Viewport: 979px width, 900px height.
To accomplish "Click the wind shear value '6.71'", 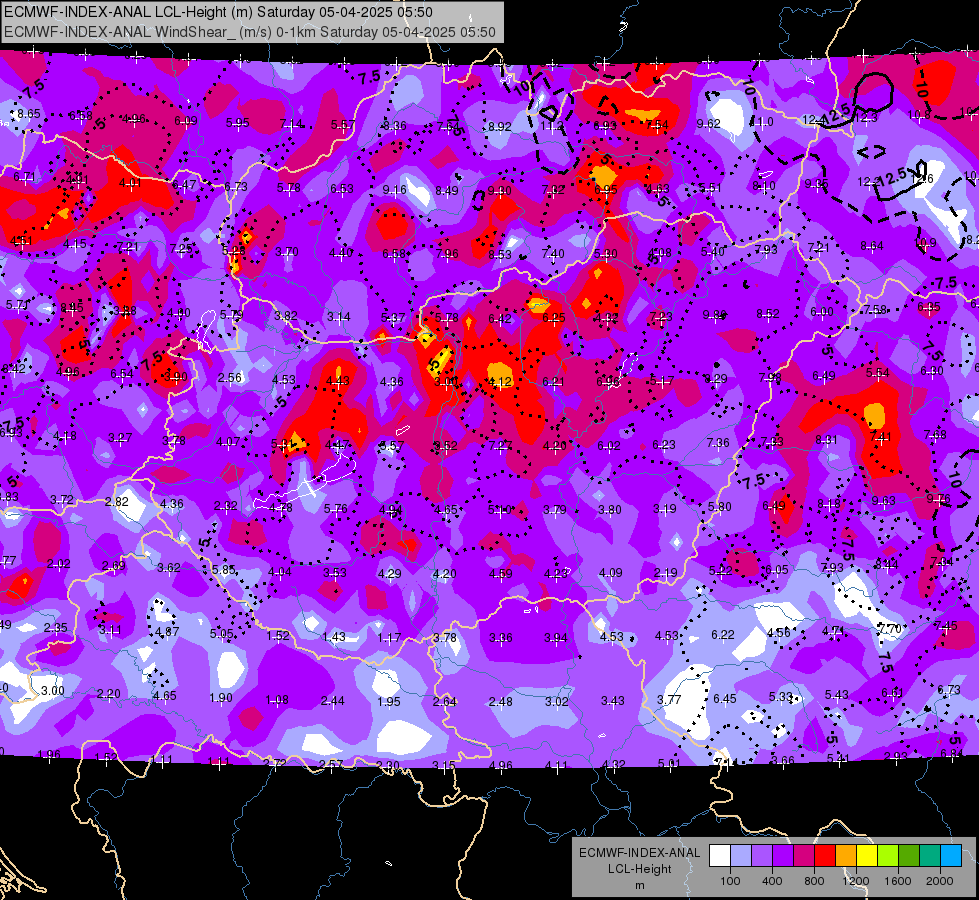I will 24,177.
